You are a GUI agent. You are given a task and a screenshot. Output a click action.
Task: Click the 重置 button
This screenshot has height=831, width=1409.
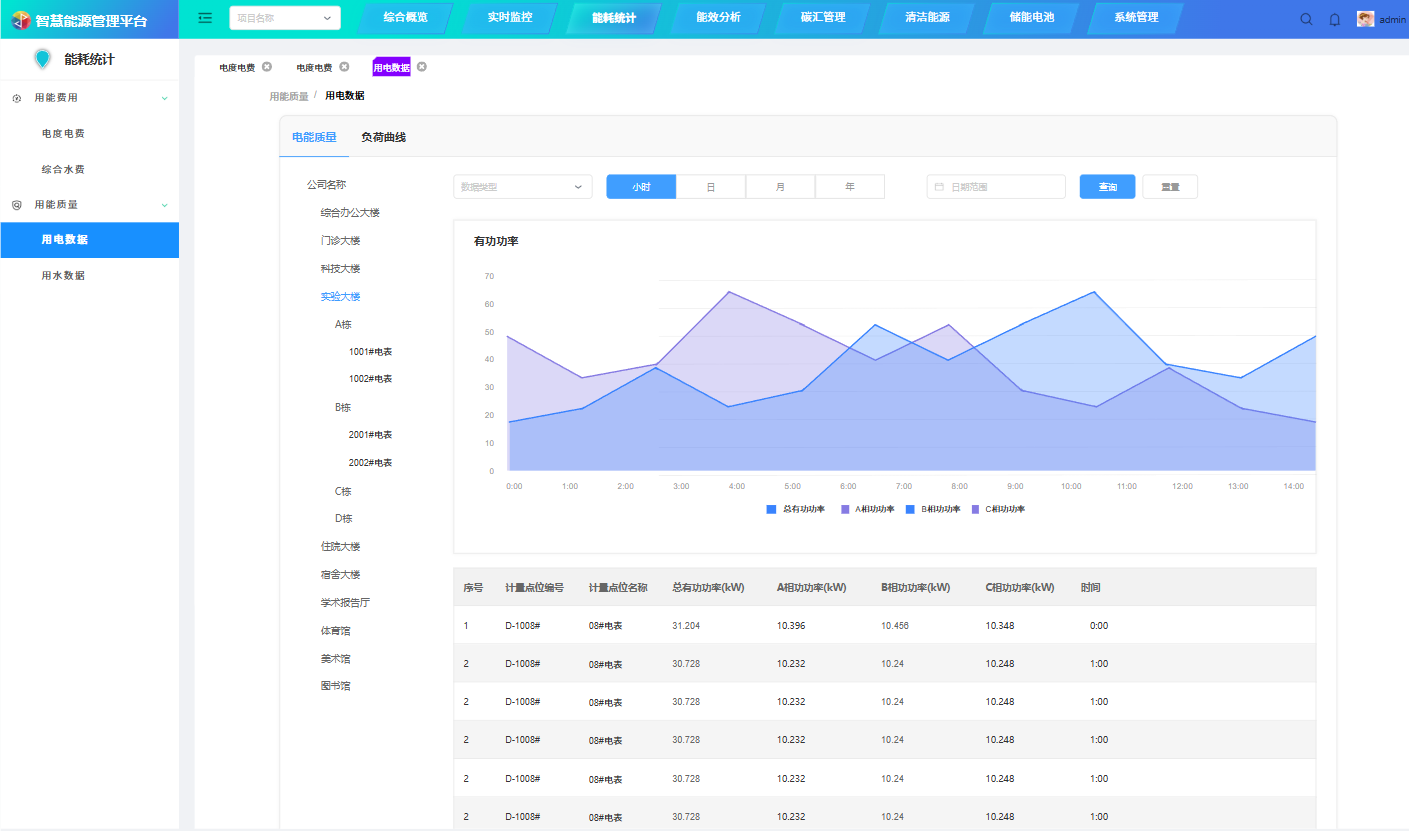1169,187
